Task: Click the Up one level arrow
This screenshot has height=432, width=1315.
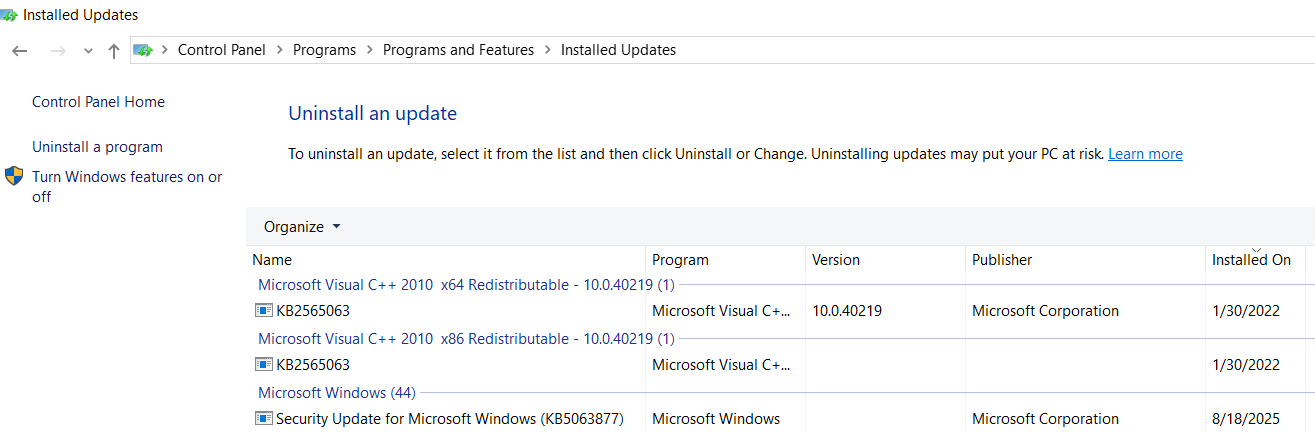Action: 114,51
